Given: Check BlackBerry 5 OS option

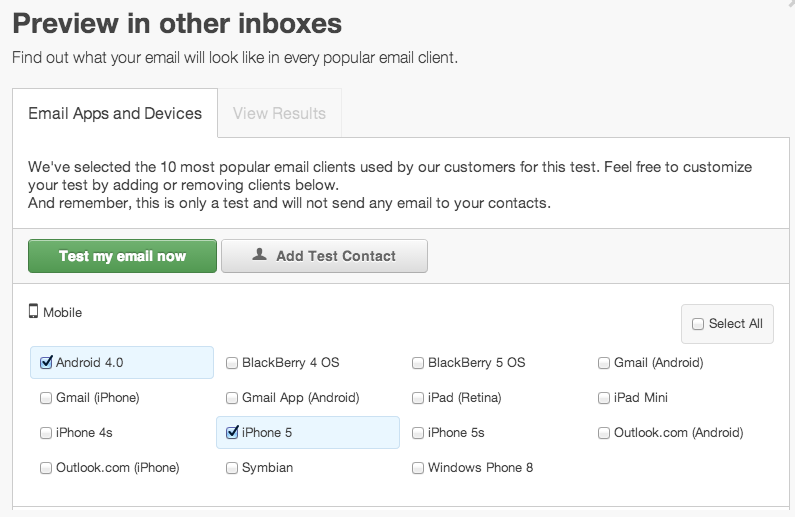Looking at the screenshot, I should pos(418,363).
